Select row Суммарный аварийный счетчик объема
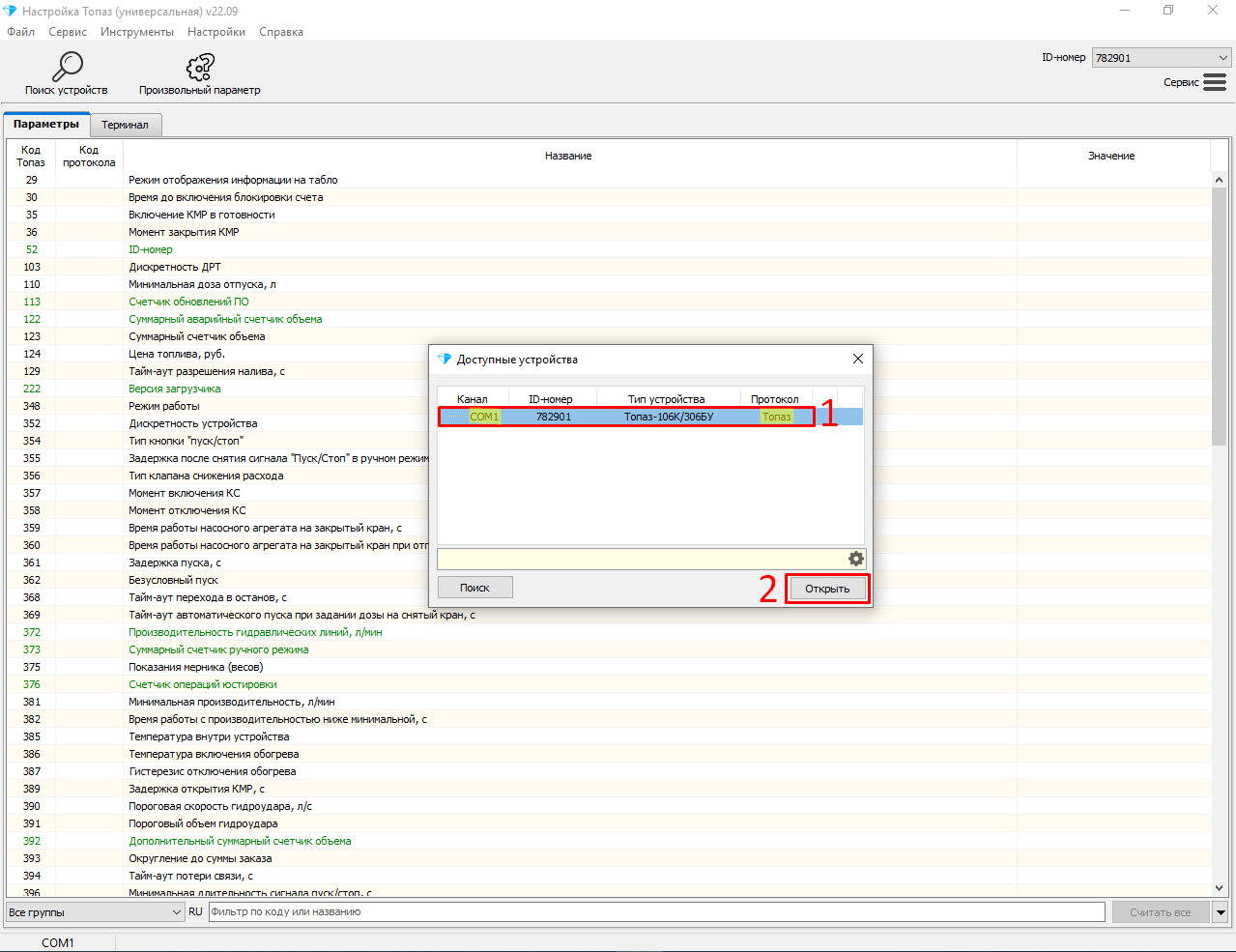1236x952 pixels. click(x=609, y=319)
